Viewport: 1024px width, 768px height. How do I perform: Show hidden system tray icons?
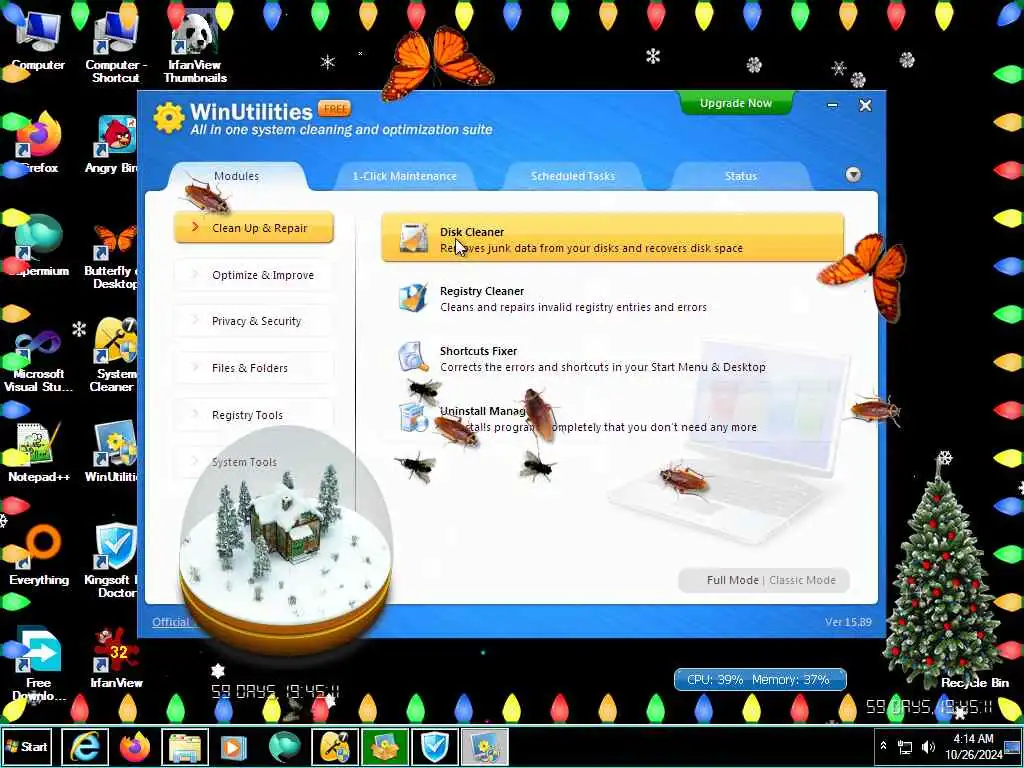883,746
